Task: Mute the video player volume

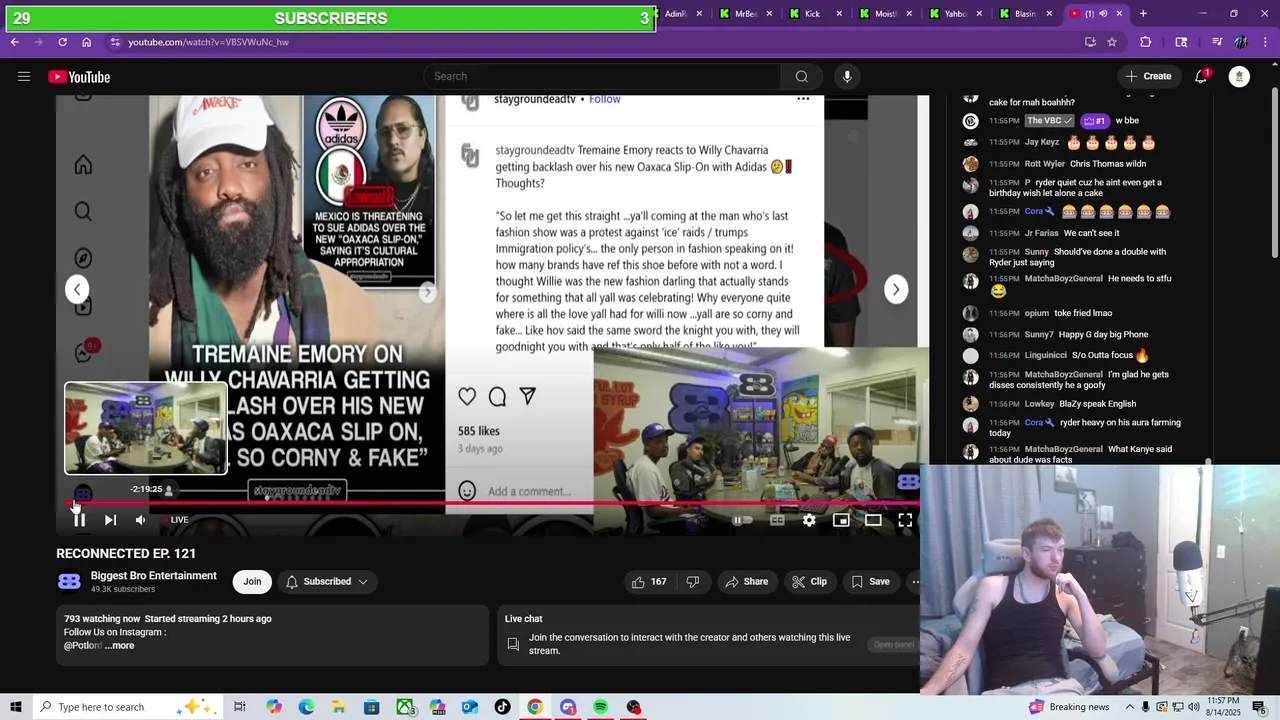Action: 140,520
